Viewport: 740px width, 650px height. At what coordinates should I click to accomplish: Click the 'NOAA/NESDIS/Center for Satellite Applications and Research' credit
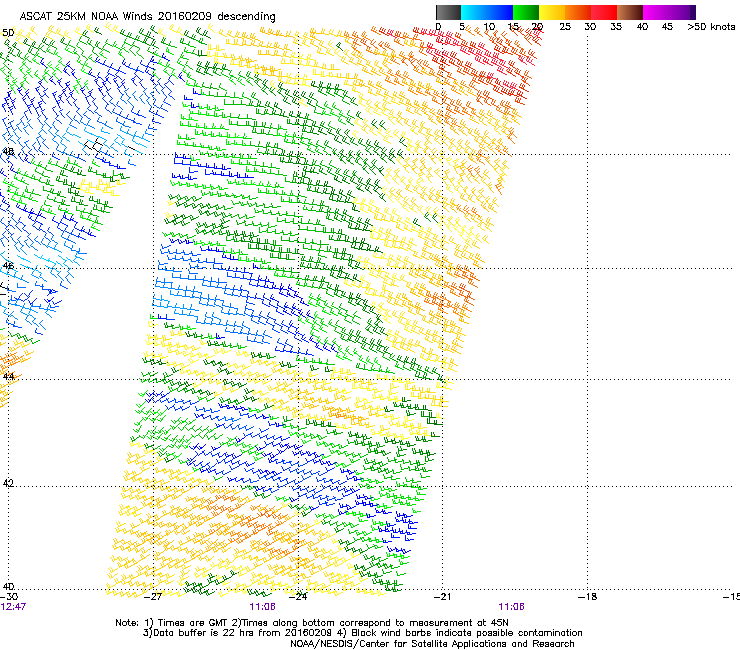[x=432, y=643]
